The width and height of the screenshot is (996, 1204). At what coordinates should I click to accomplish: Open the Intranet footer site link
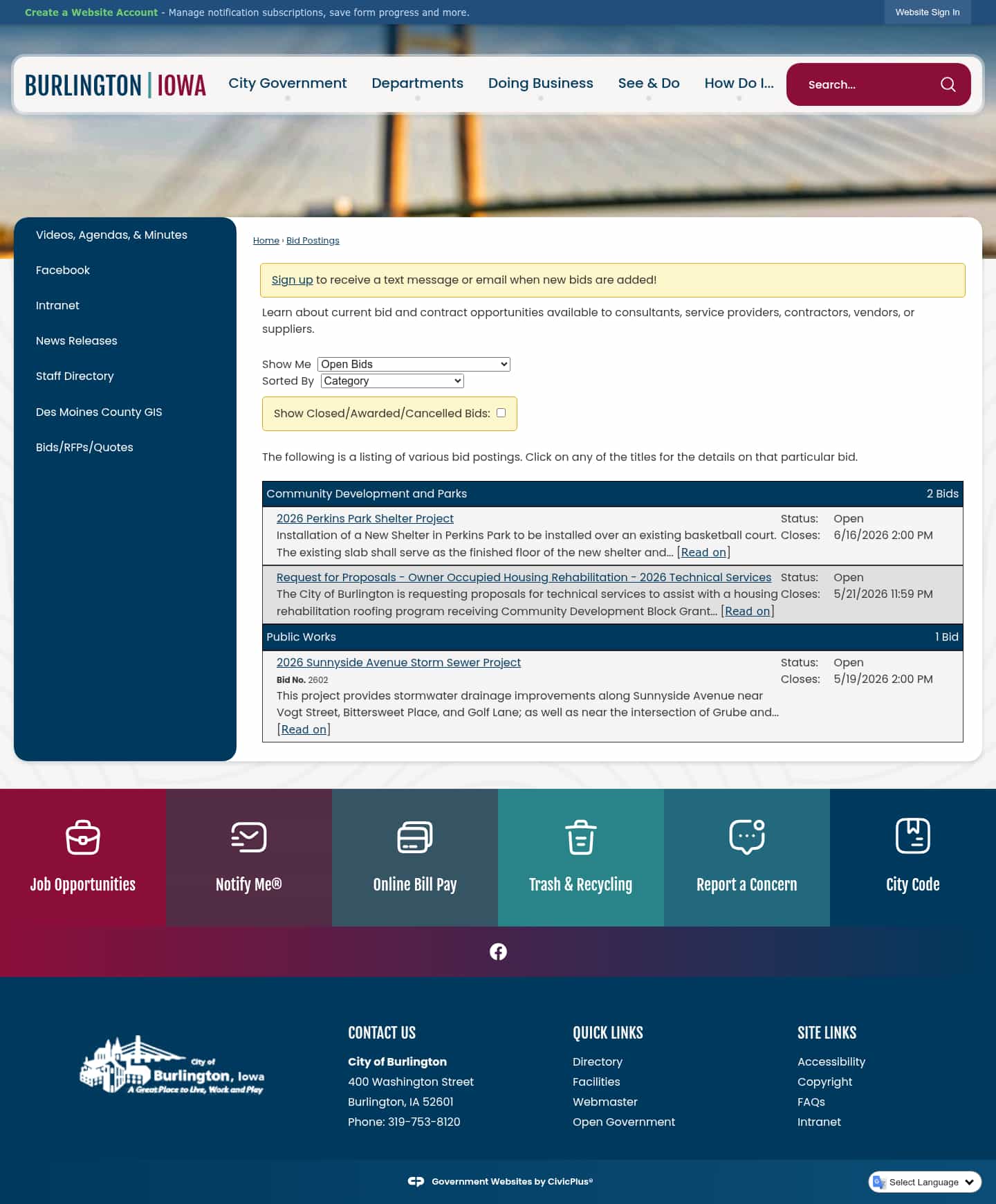(x=819, y=1122)
